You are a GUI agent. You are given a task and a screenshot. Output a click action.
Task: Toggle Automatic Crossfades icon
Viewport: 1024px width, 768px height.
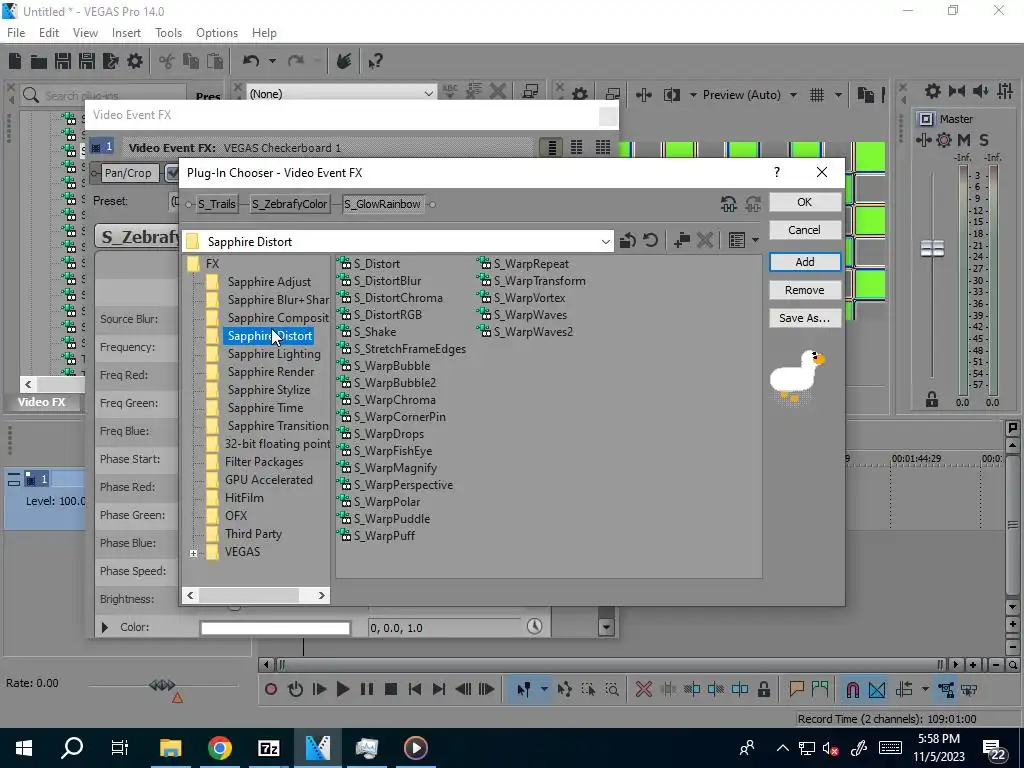pyautogui.click(x=877, y=689)
